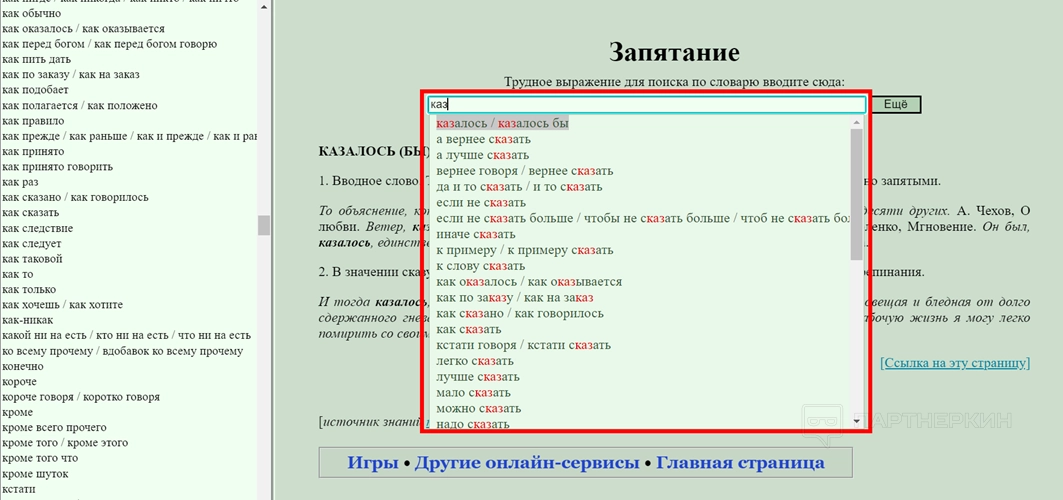Click "как только" in the left list
Viewport: 1063px width, 500px height.
pyautogui.click(x=27, y=289)
